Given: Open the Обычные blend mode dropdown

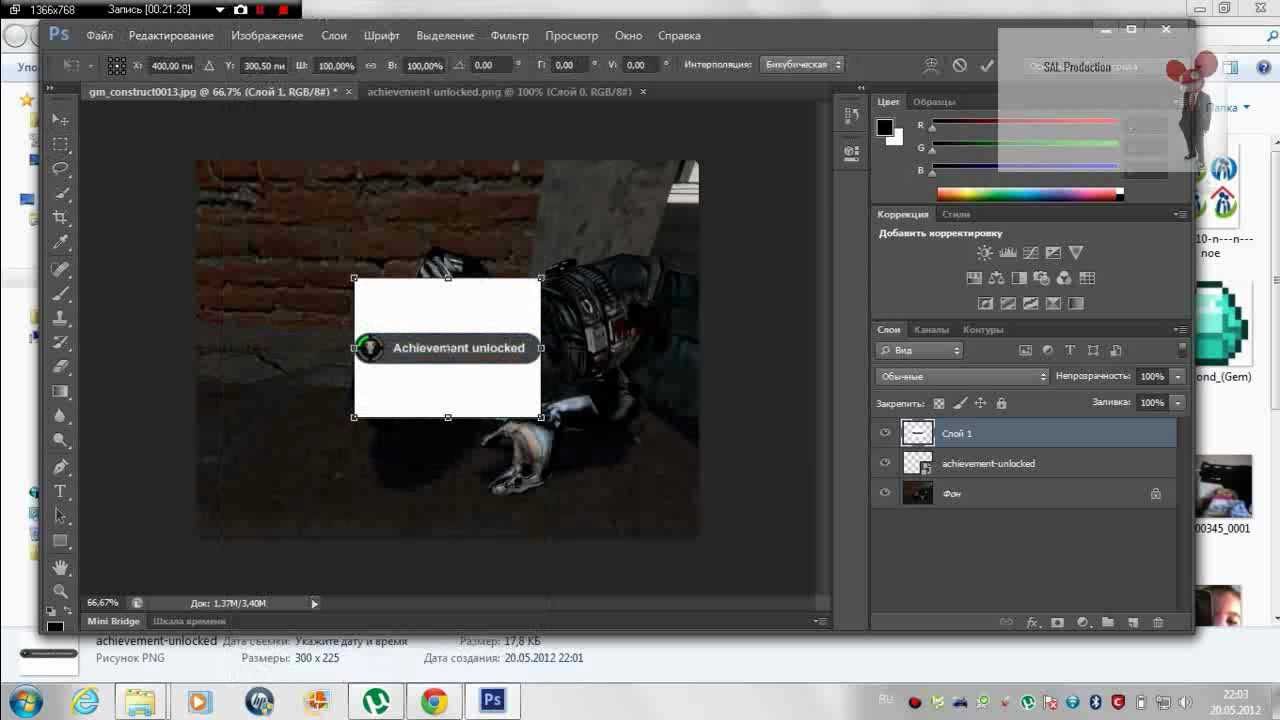Looking at the screenshot, I should [963, 376].
